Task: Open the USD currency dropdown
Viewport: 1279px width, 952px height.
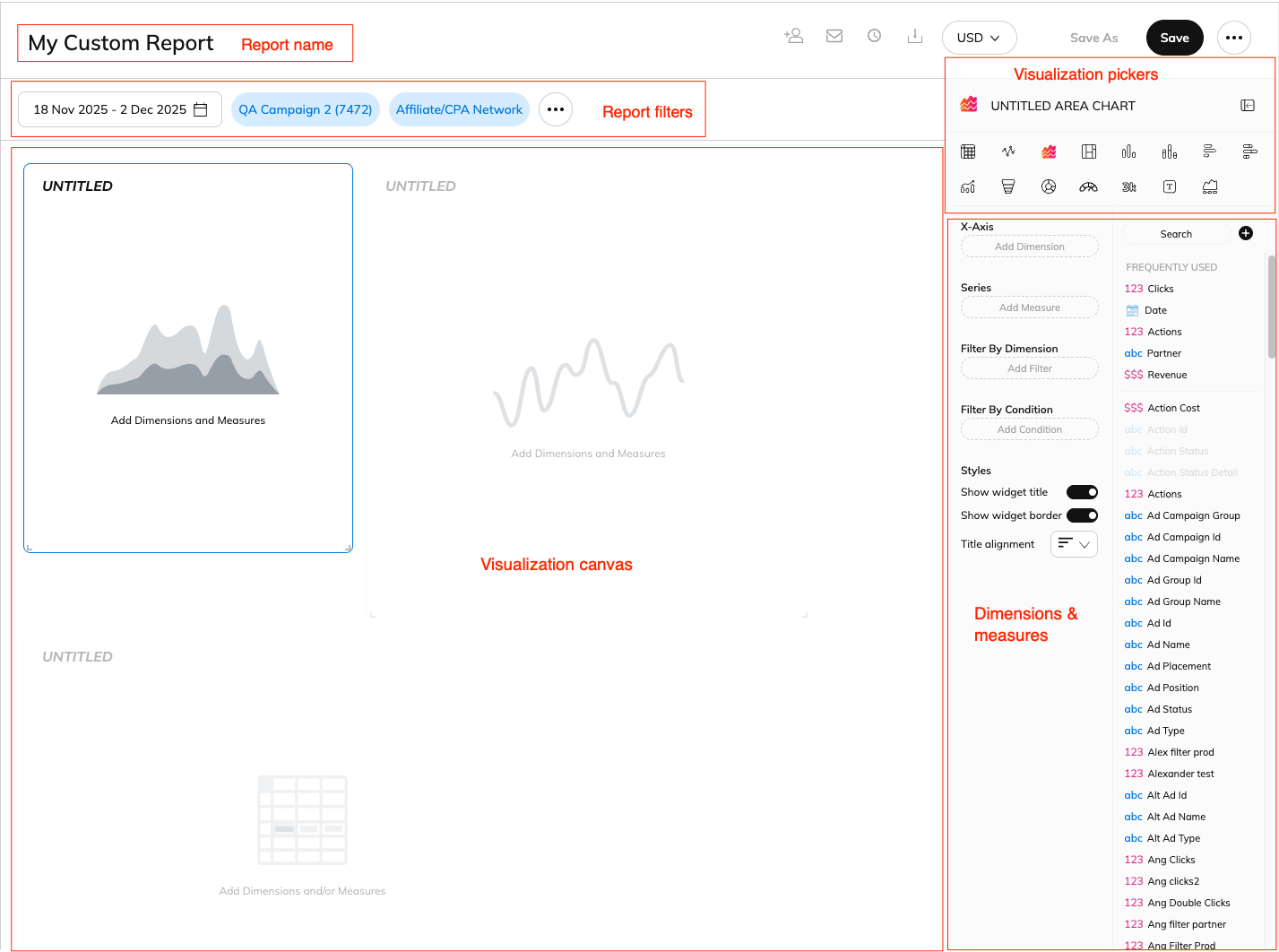Action: click(x=979, y=38)
